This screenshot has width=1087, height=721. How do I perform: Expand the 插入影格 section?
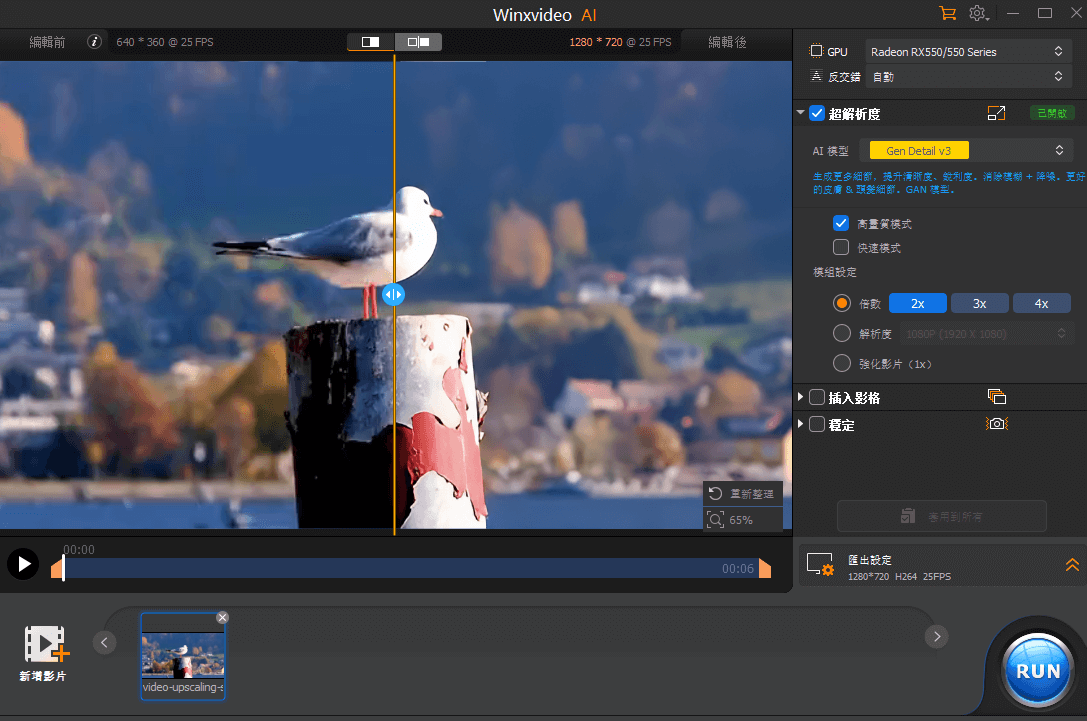click(801, 397)
